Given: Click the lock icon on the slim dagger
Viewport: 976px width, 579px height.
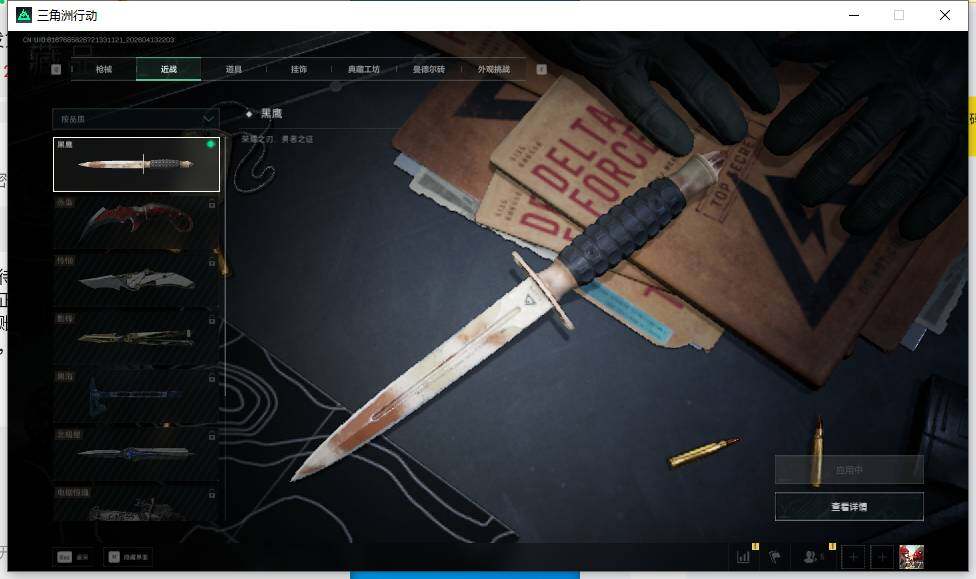Looking at the screenshot, I should (212, 435).
